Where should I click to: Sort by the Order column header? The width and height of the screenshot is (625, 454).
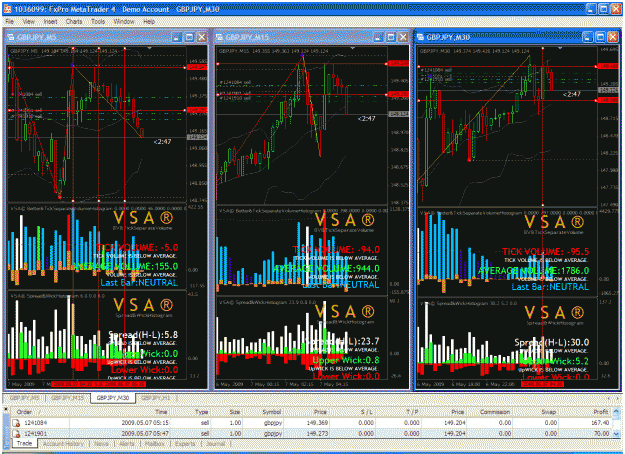(x=40, y=412)
